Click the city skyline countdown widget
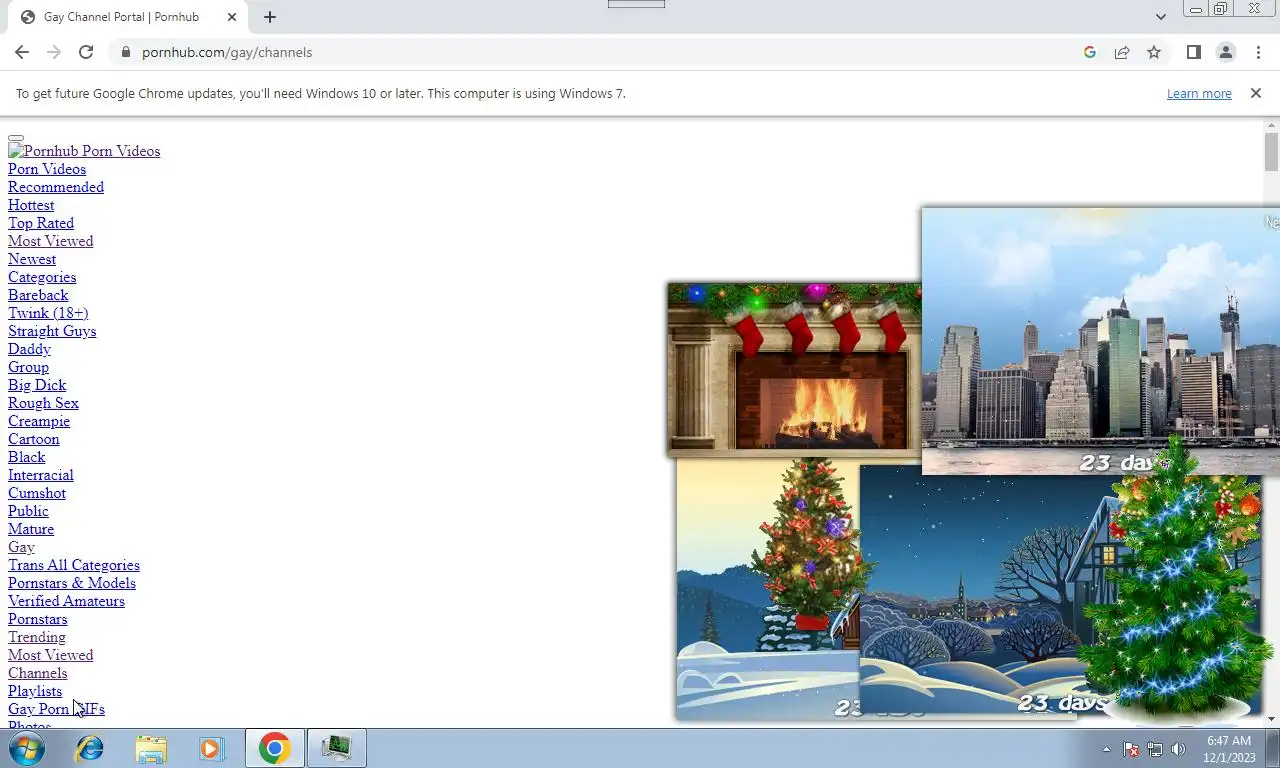The height and width of the screenshot is (768, 1280). click(1100, 340)
